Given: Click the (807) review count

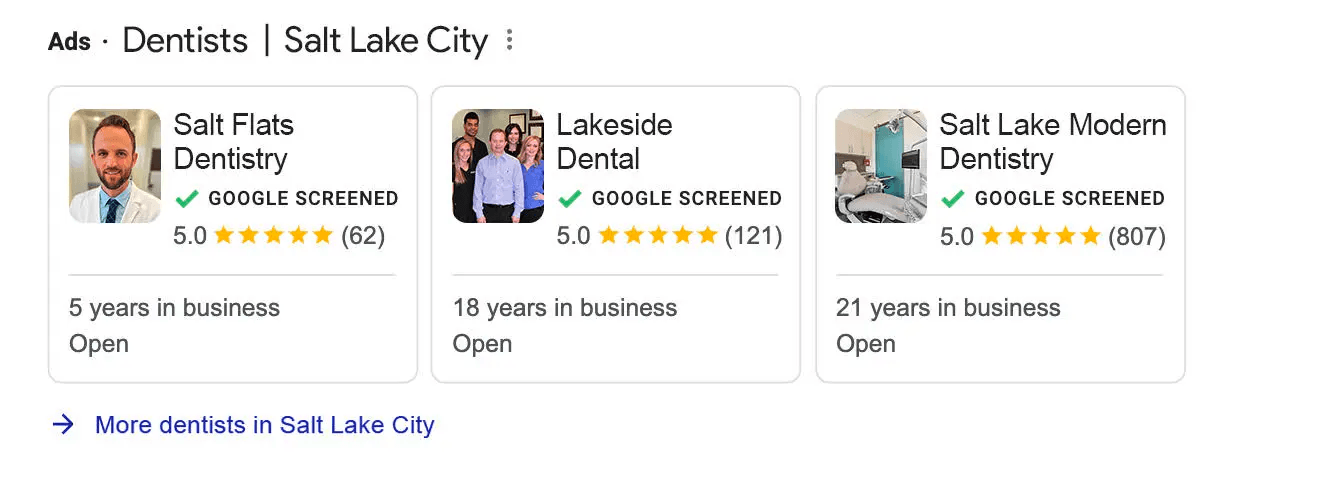Looking at the screenshot, I should (x=1137, y=237).
